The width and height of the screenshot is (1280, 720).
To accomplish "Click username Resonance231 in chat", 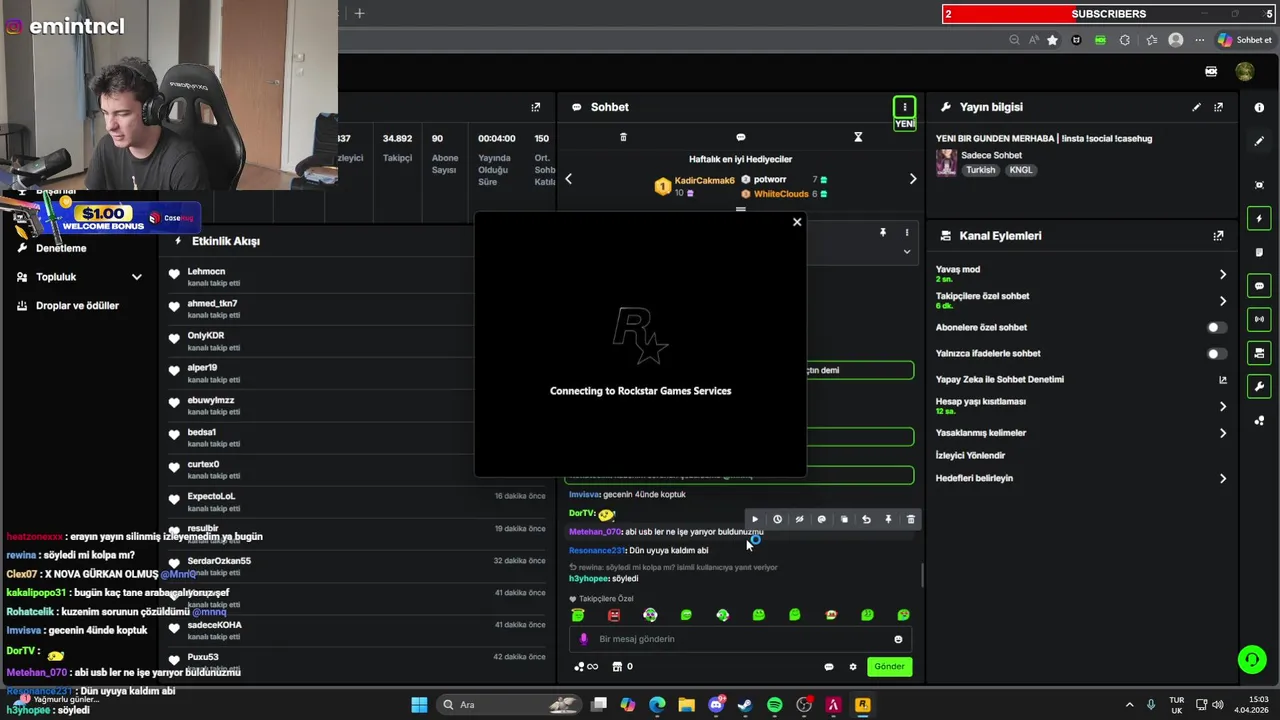I will (596, 550).
